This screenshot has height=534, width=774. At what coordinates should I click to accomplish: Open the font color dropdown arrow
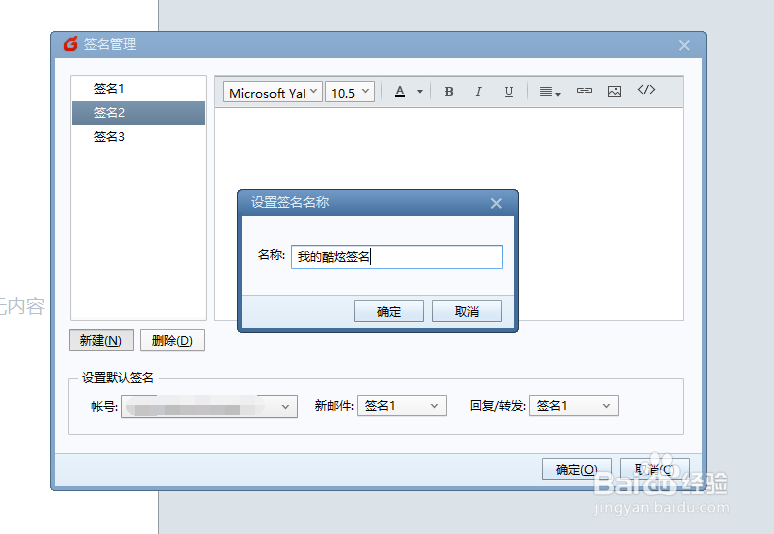coord(420,92)
